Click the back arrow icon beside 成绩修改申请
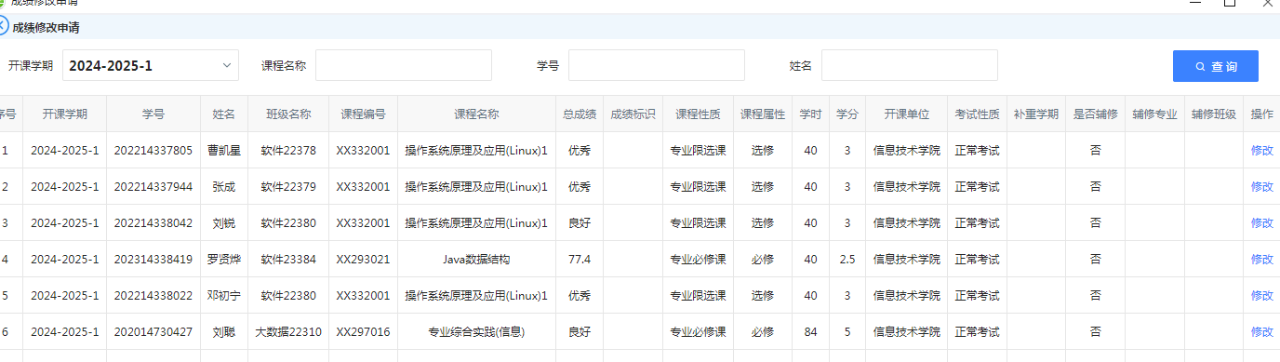 tap(3, 27)
